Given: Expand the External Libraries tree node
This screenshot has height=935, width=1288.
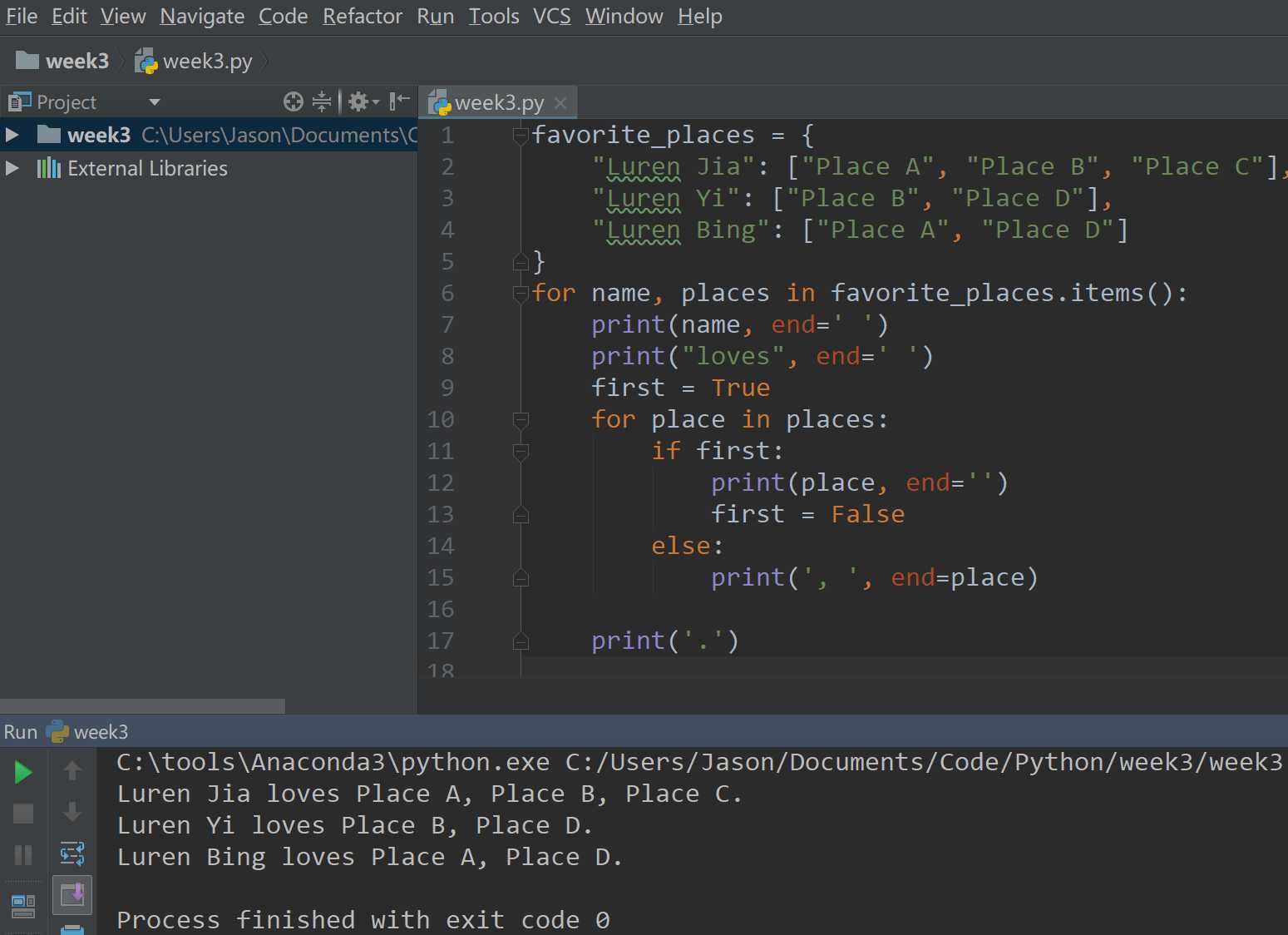Looking at the screenshot, I should point(12,168).
